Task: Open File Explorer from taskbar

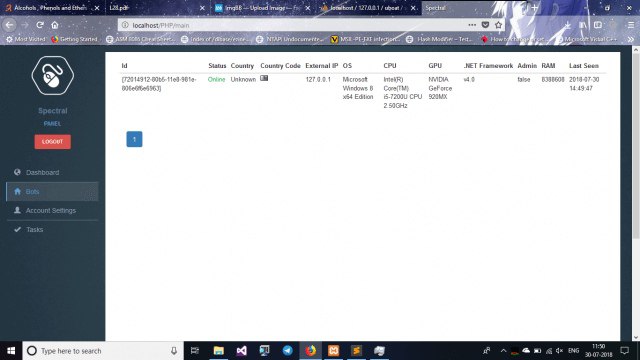Action: 219,351
